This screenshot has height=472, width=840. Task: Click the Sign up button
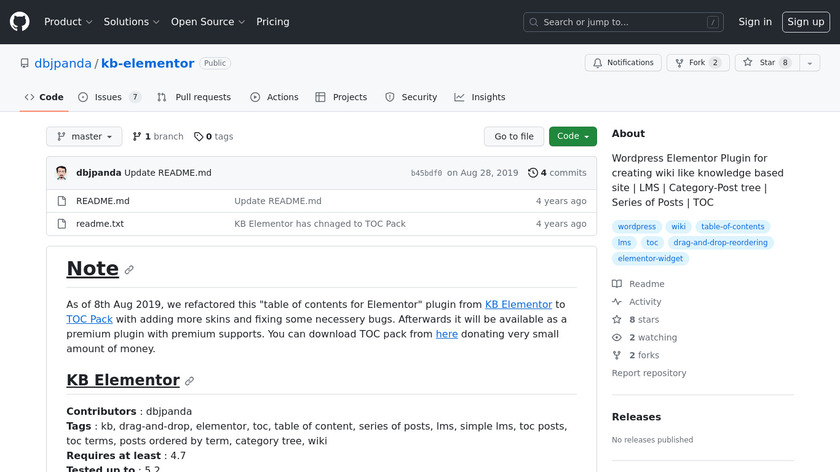point(806,22)
